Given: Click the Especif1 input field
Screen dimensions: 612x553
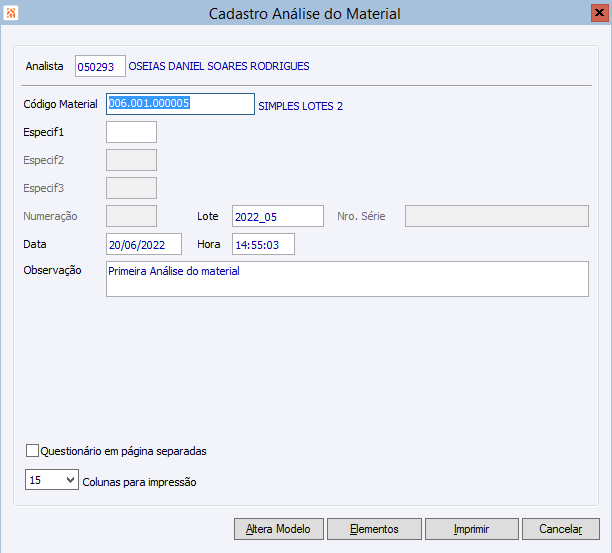Looking at the screenshot, I should 131,132.
